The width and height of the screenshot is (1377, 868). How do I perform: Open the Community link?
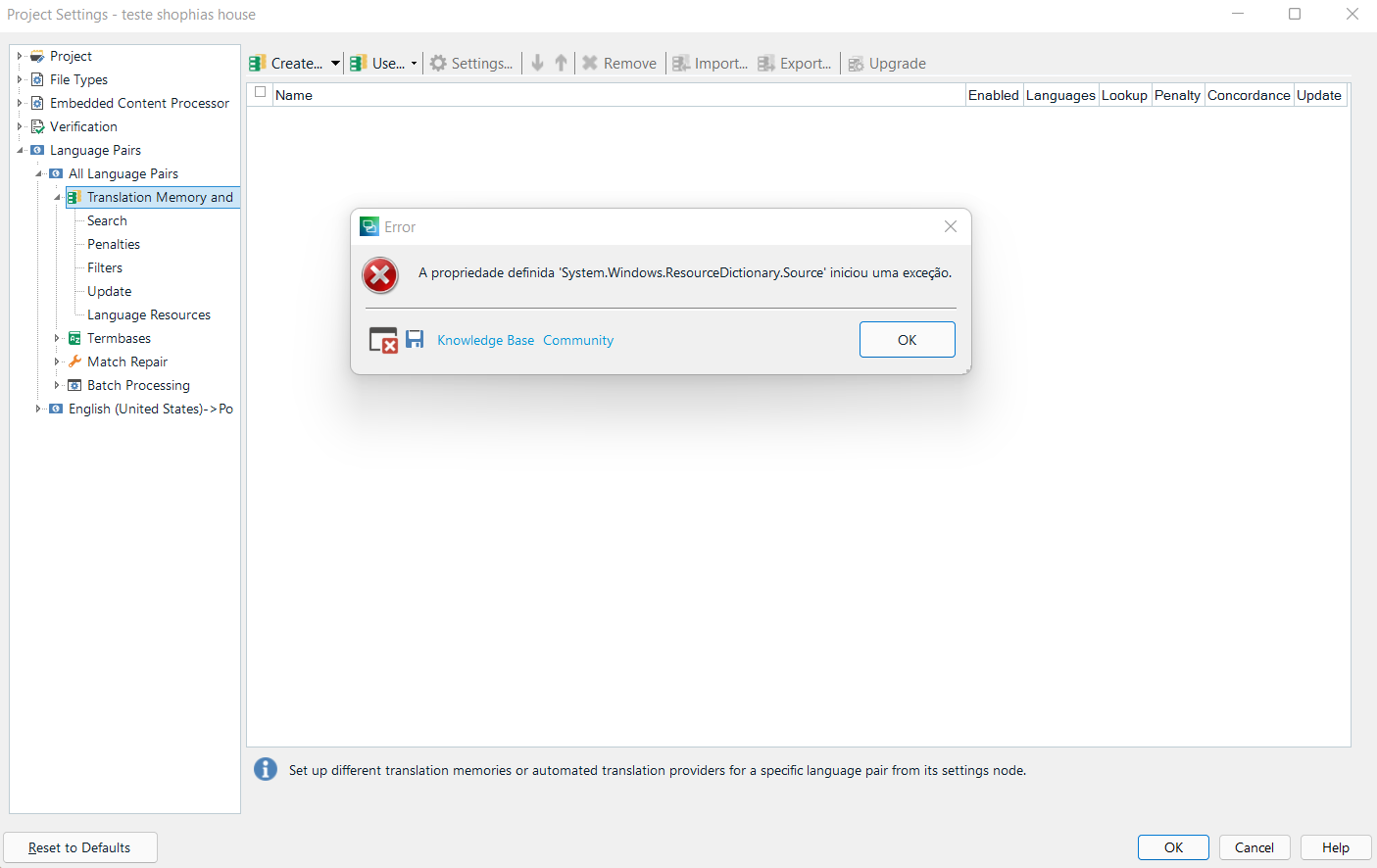pos(578,340)
